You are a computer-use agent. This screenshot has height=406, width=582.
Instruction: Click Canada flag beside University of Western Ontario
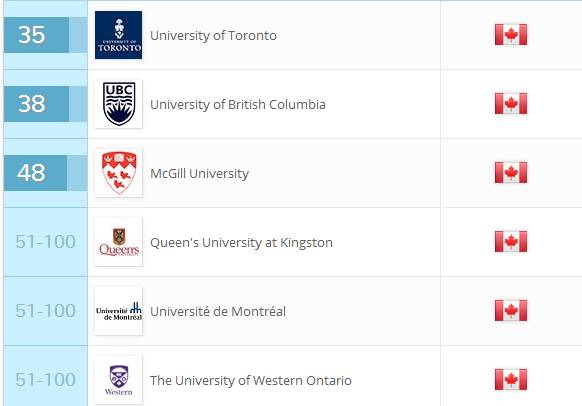511,380
